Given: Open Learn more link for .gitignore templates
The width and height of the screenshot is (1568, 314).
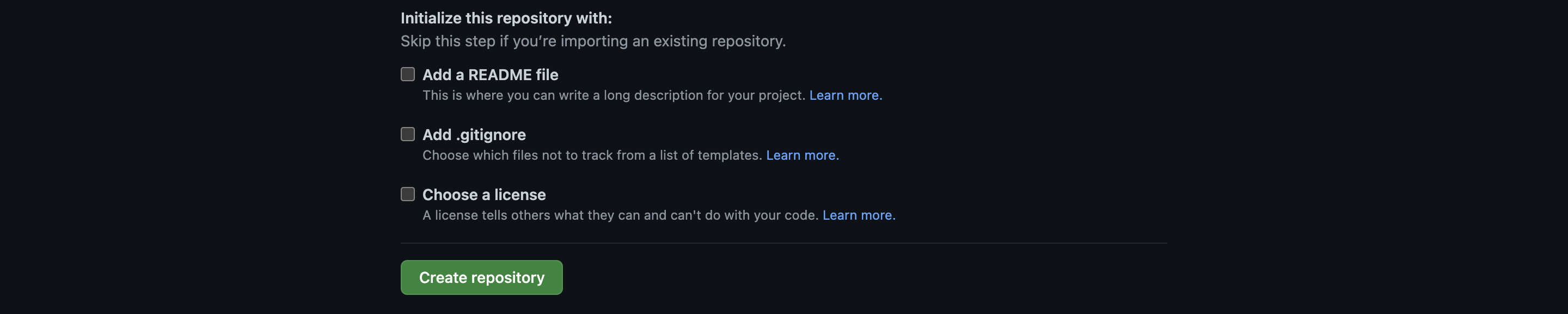Looking at the screenshot, I should coord(800,155).
